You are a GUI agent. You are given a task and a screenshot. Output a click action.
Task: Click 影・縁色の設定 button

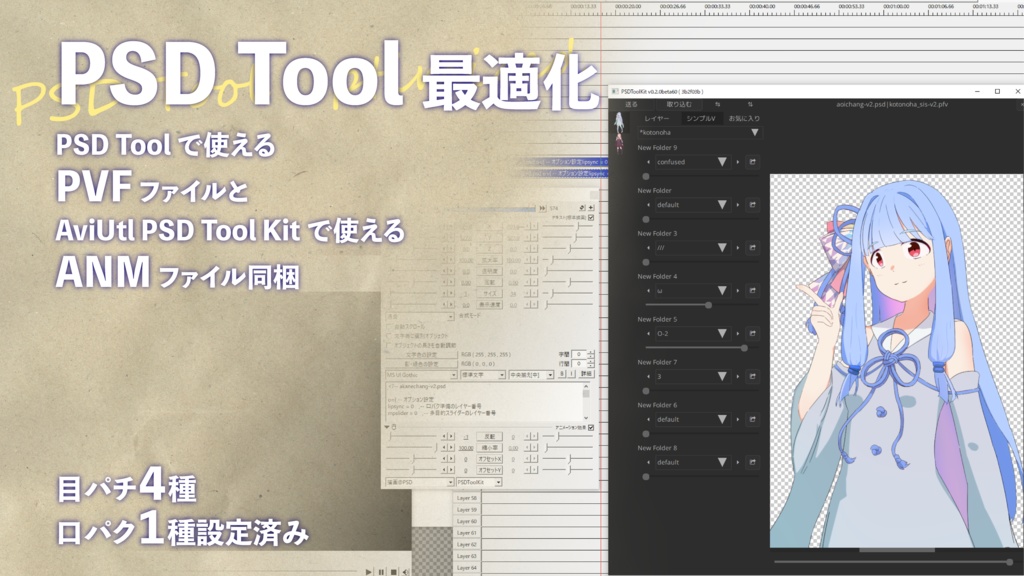[421, 364]
